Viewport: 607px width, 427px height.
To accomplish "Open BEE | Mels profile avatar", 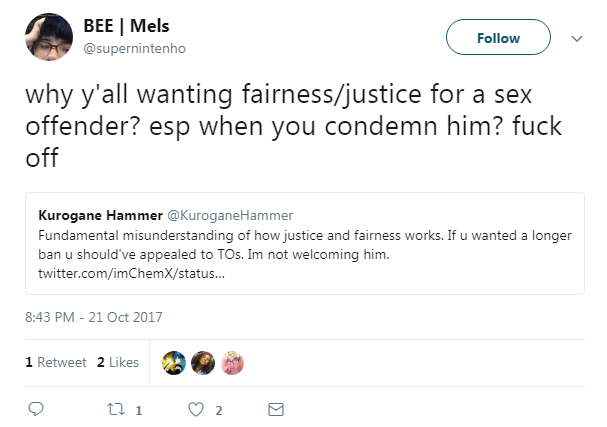I will point(49,37).
